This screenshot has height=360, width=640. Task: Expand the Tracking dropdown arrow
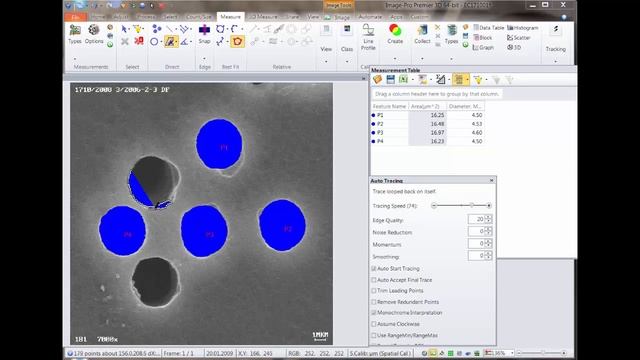(x=556, y=62)
